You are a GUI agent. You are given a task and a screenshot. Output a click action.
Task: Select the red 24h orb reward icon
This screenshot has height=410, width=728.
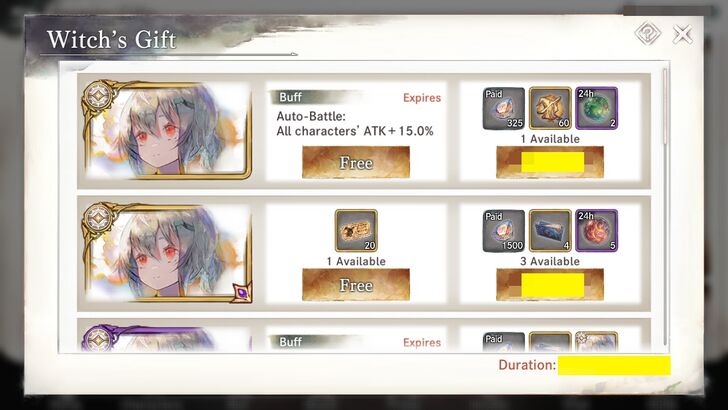tap(597, 231)
